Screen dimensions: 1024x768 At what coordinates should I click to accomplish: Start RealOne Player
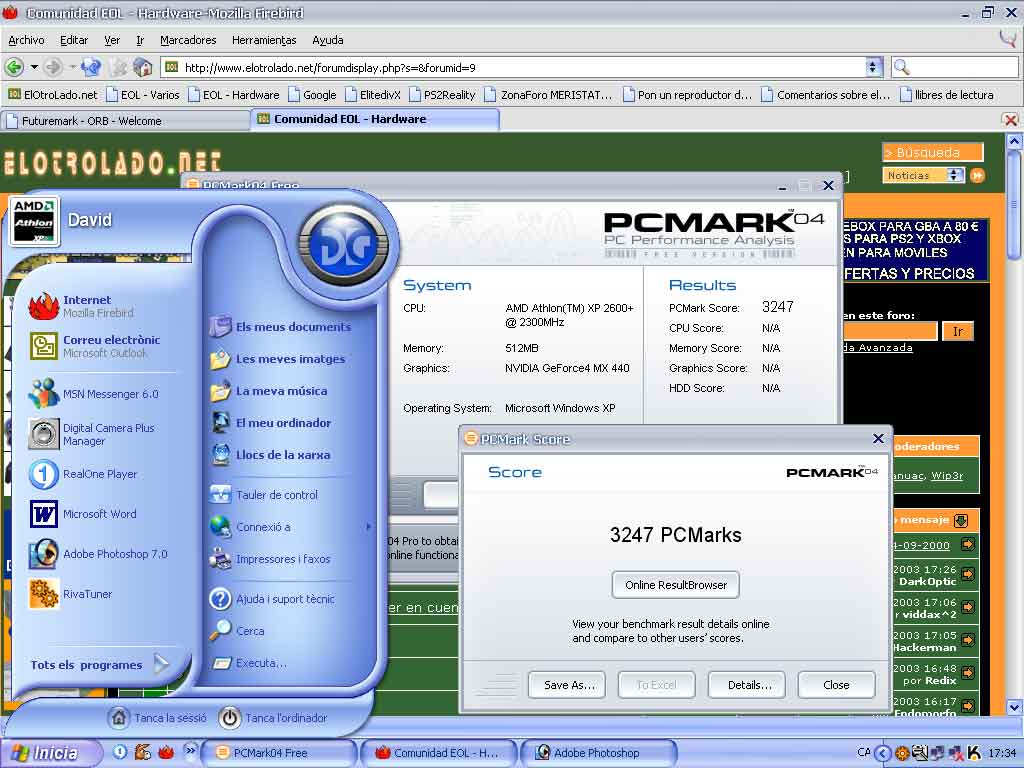(x=99, y=474)
